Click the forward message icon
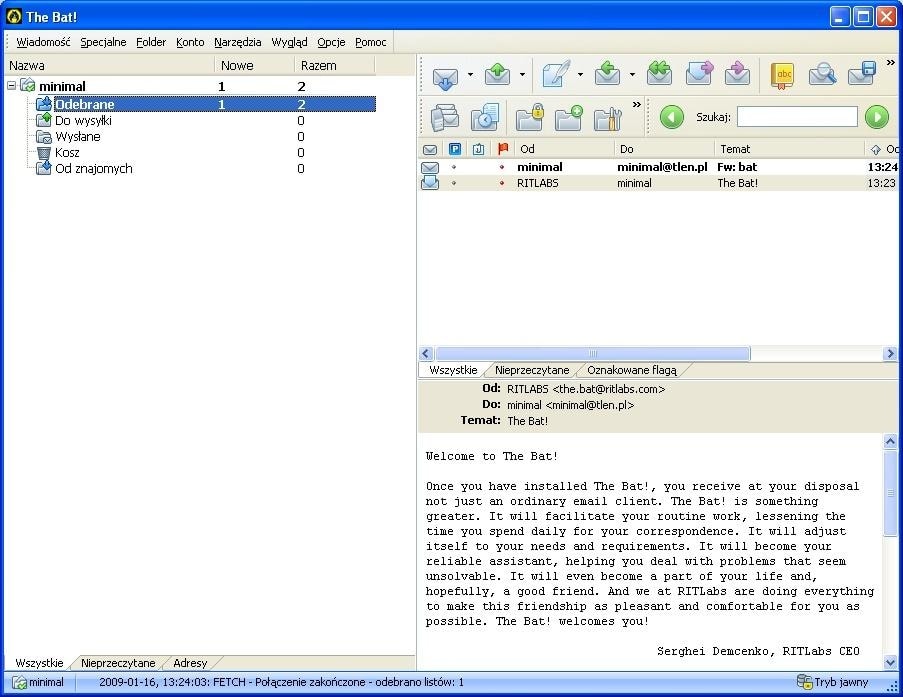Screen dimensions: 903x697 point(699,74)
